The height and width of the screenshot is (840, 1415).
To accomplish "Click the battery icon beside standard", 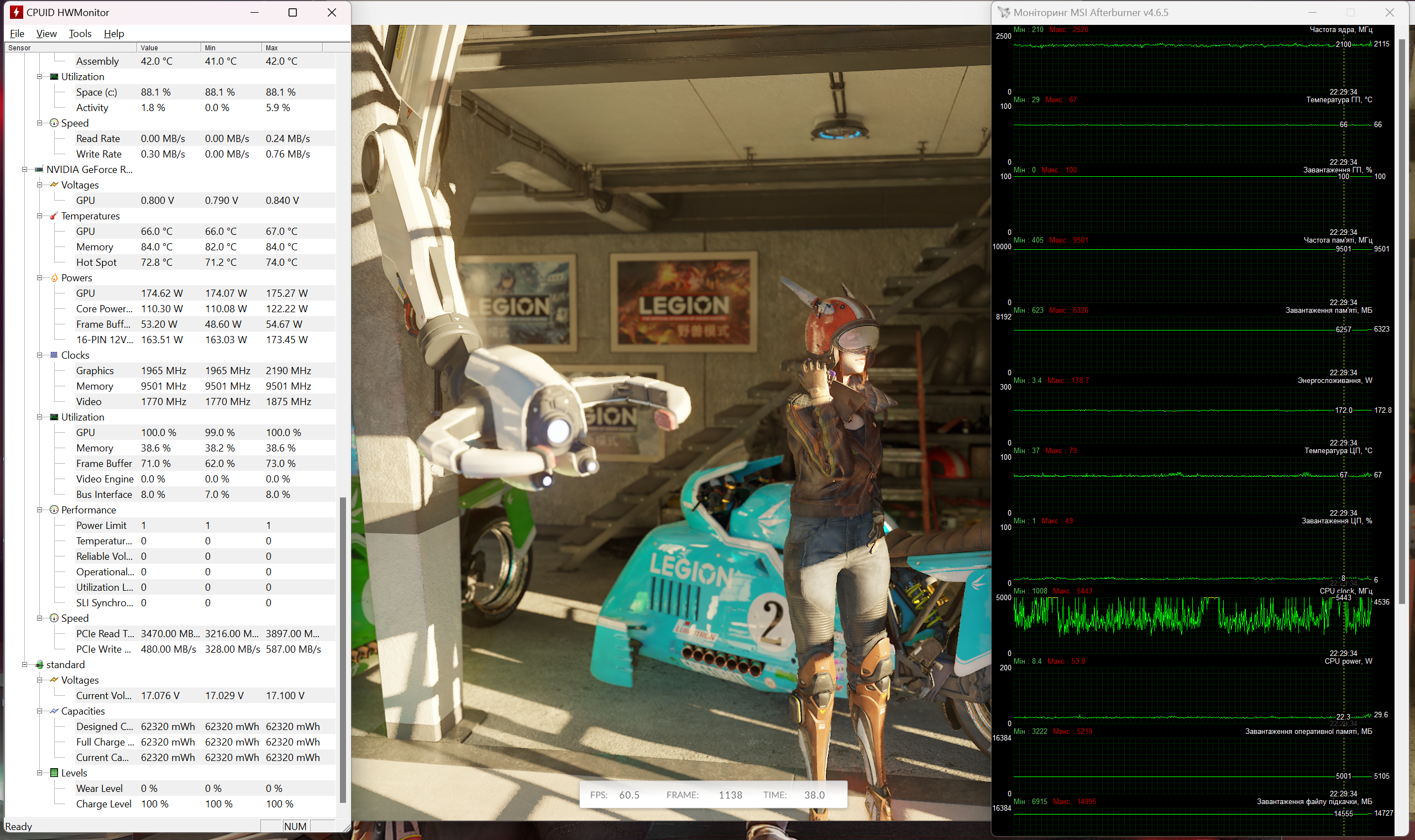I will [39, 664].
